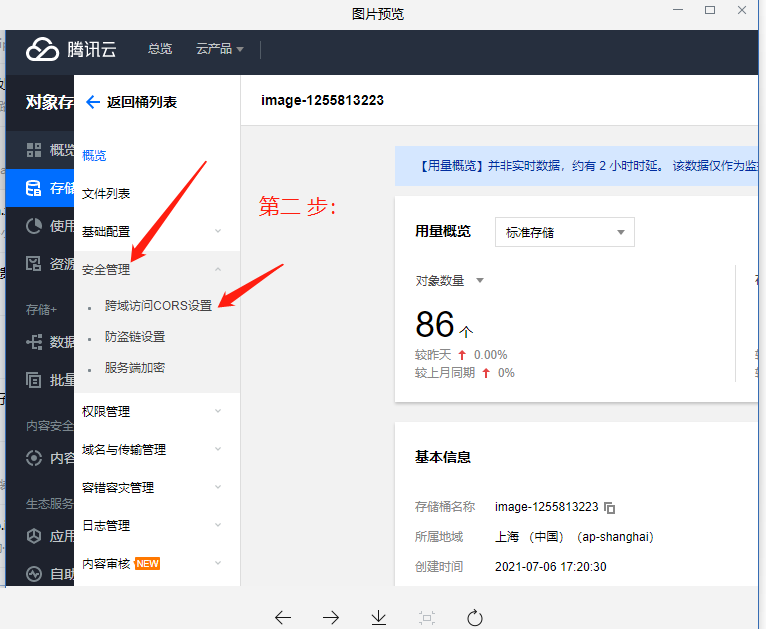Click the image-1255813223 page title

pyautogui.click(x=322, y=101)
